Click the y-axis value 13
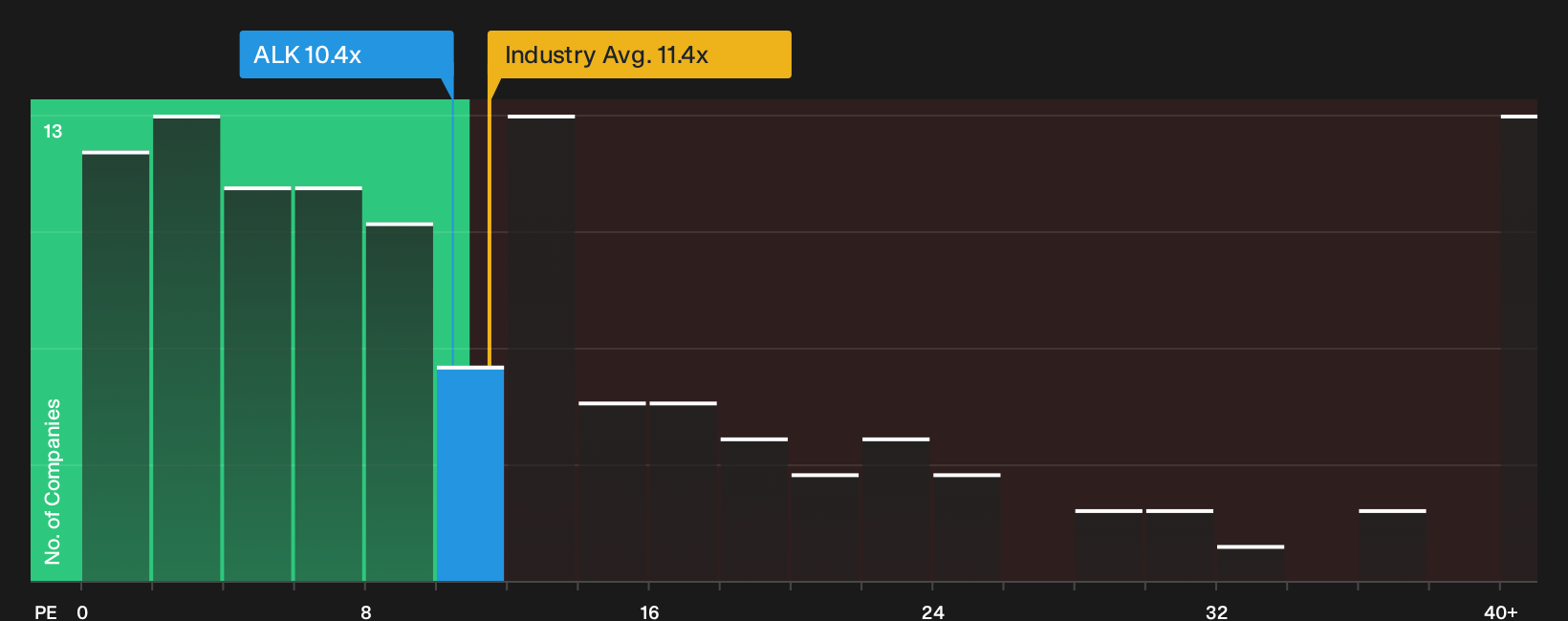The height and width of the screenshot is (621, 1568). [x=53, y=132]
